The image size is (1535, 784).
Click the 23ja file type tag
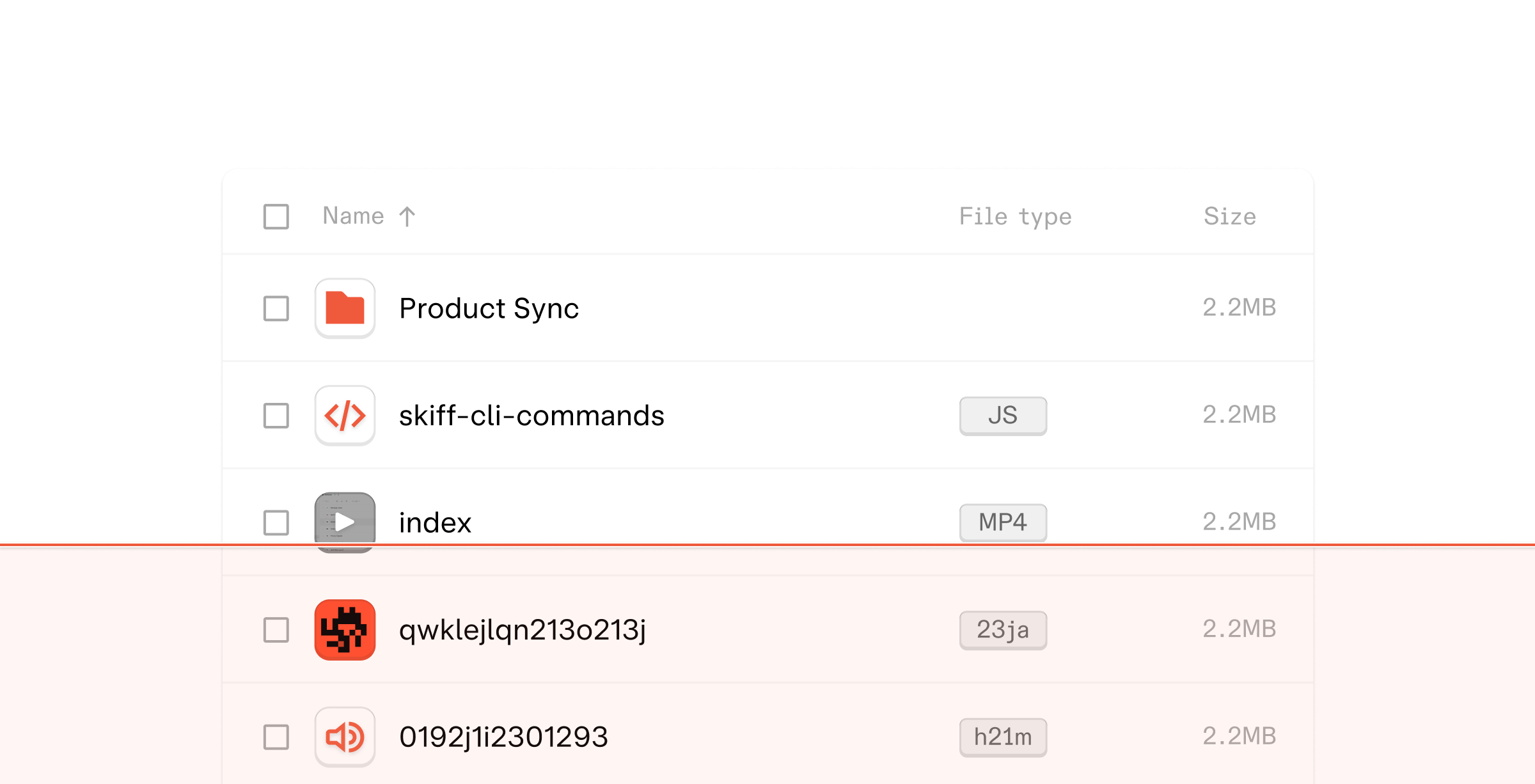tap(1002, 630)
